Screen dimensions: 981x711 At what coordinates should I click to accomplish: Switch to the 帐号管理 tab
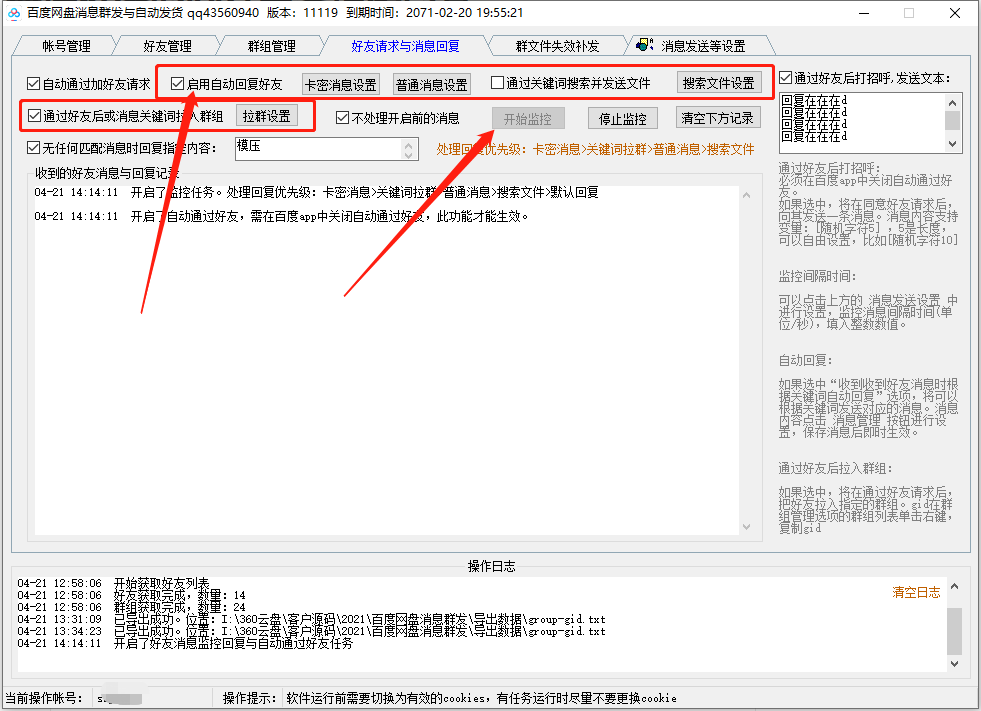[x=64, y=44]
